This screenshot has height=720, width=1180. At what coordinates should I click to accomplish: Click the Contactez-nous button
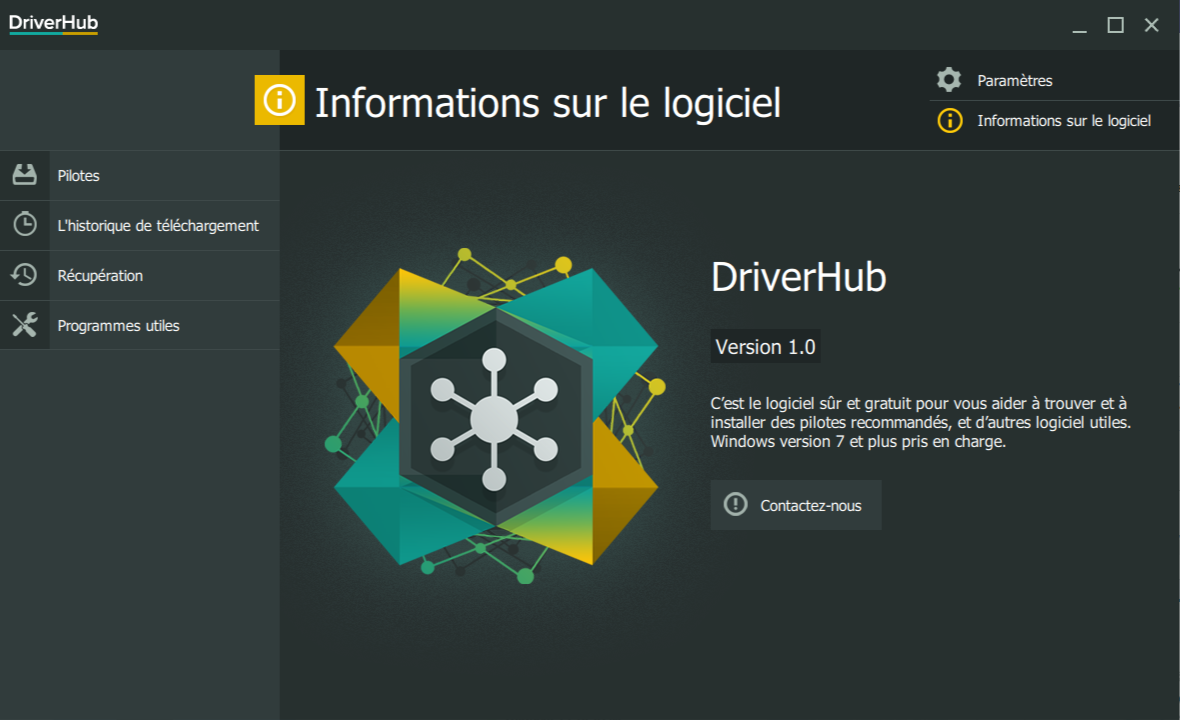[795, 505]
